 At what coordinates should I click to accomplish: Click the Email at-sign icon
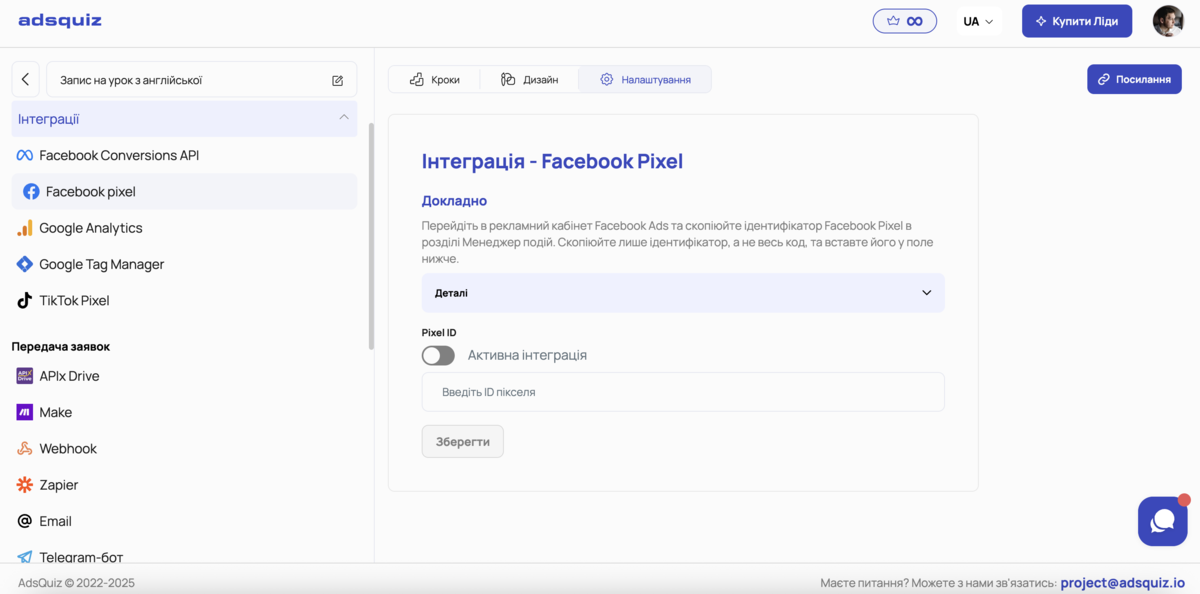tap(25, 521)
